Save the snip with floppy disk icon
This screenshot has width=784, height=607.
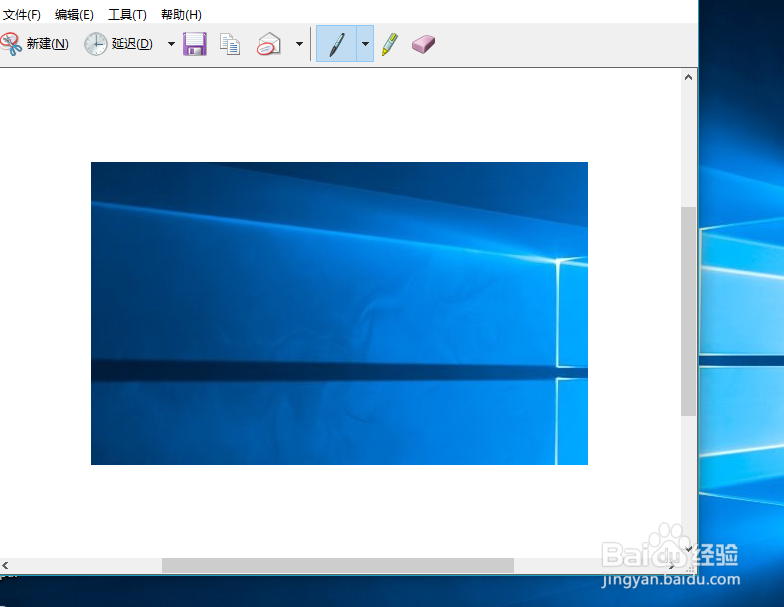pyautogui.click(x=195, y=44)
